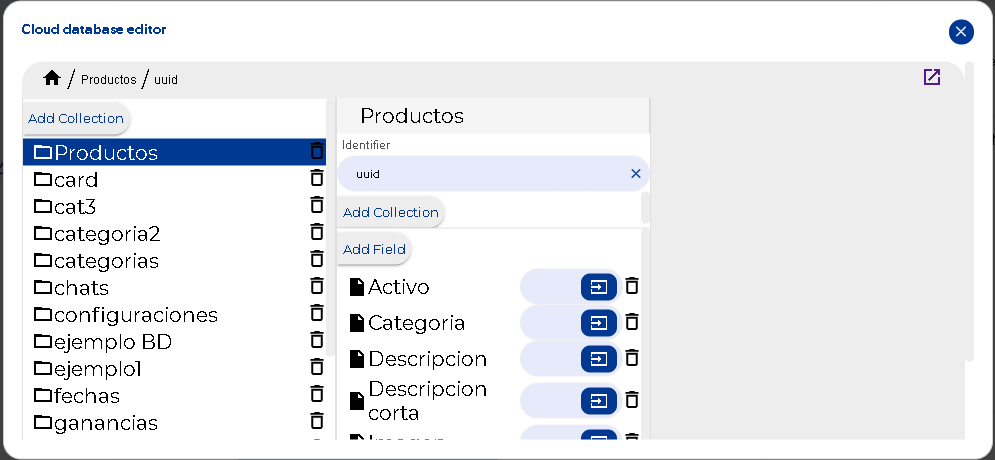The width and height of the screenshot is (995, 460).
Task: Click the dialog's right-edge vertical scrollbar
Action: (969, 212)
